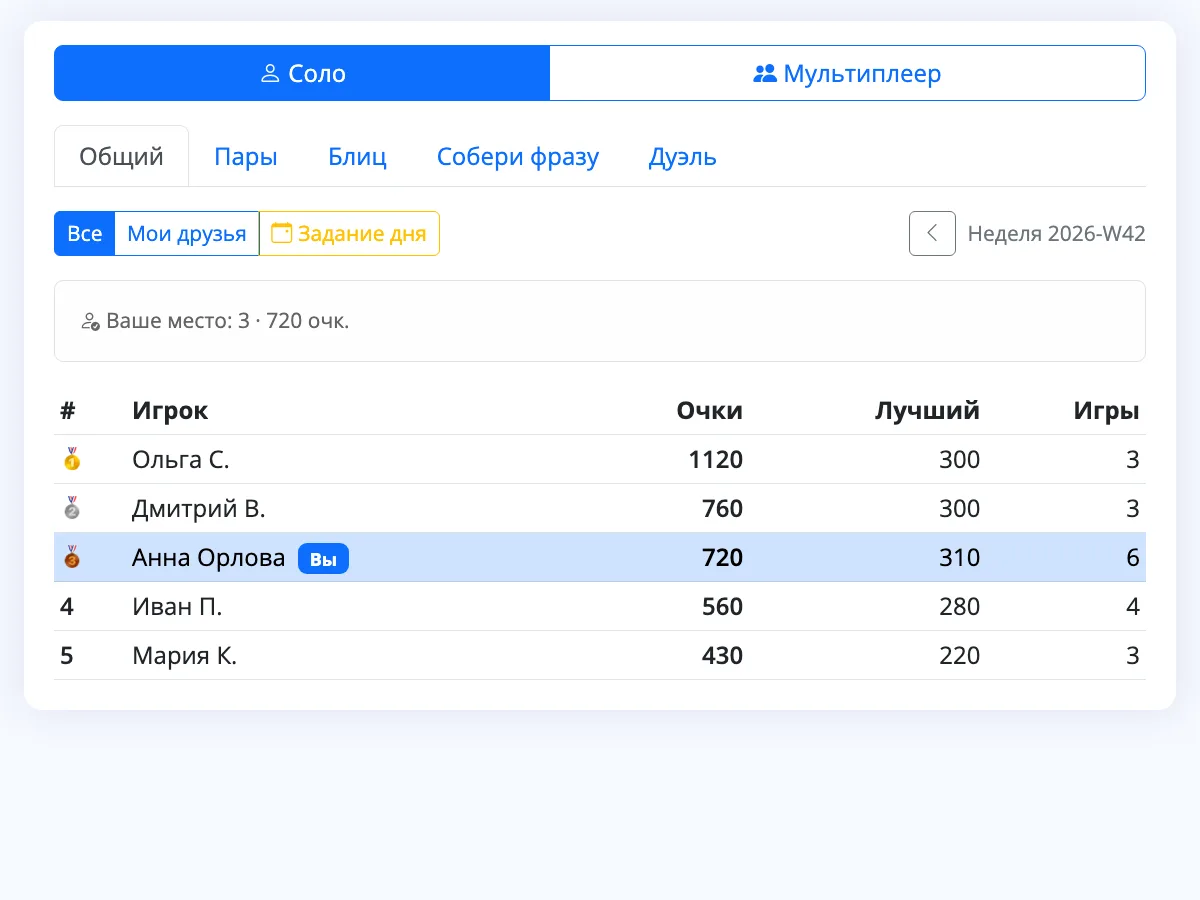Click the score 430
The width and height of the screenshot is (1200, 900).
tap(723, 655)
